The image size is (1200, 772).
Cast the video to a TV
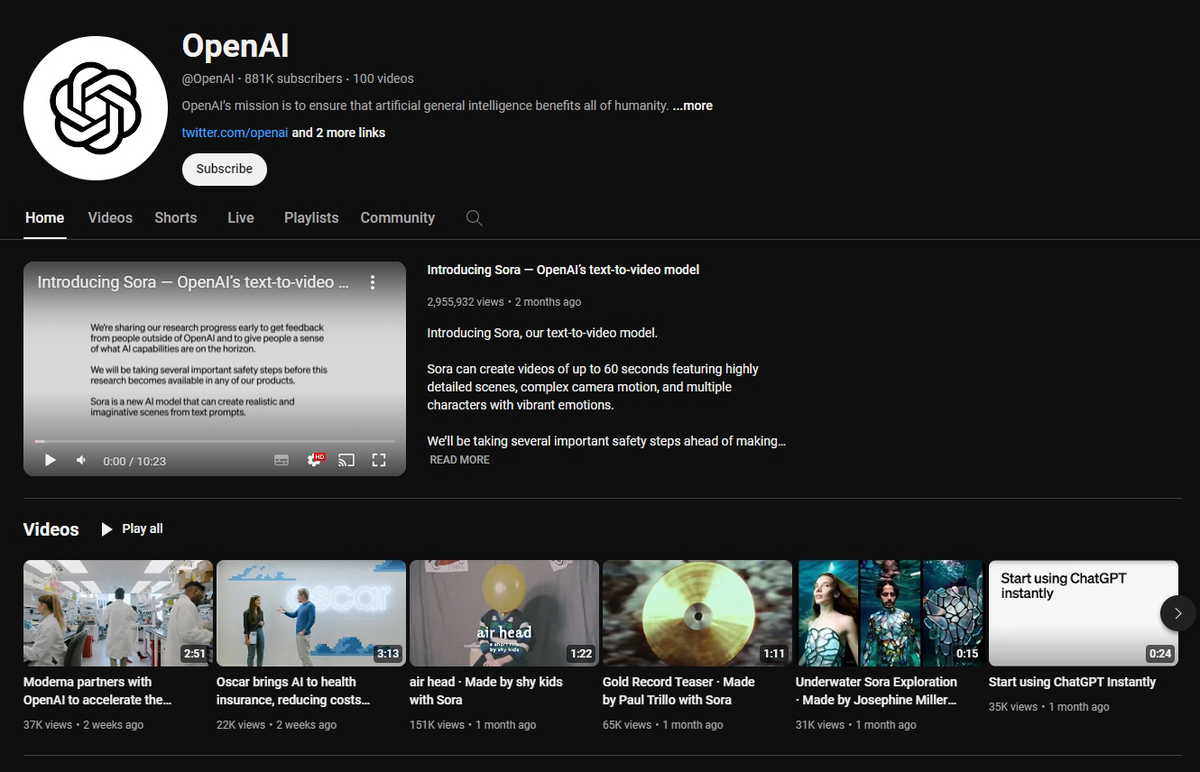347,460
